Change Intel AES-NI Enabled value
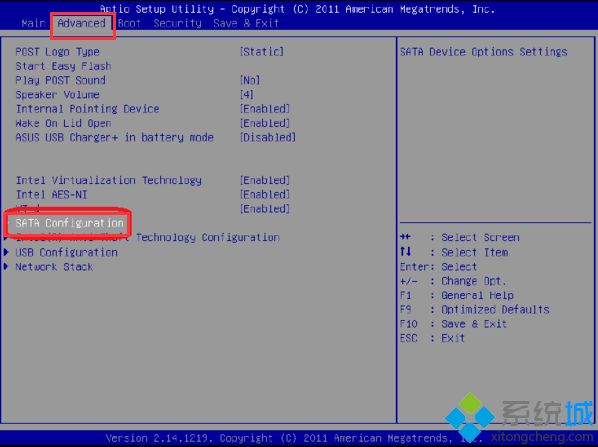This screenshot has height=447, width=598. click(265, 195)
